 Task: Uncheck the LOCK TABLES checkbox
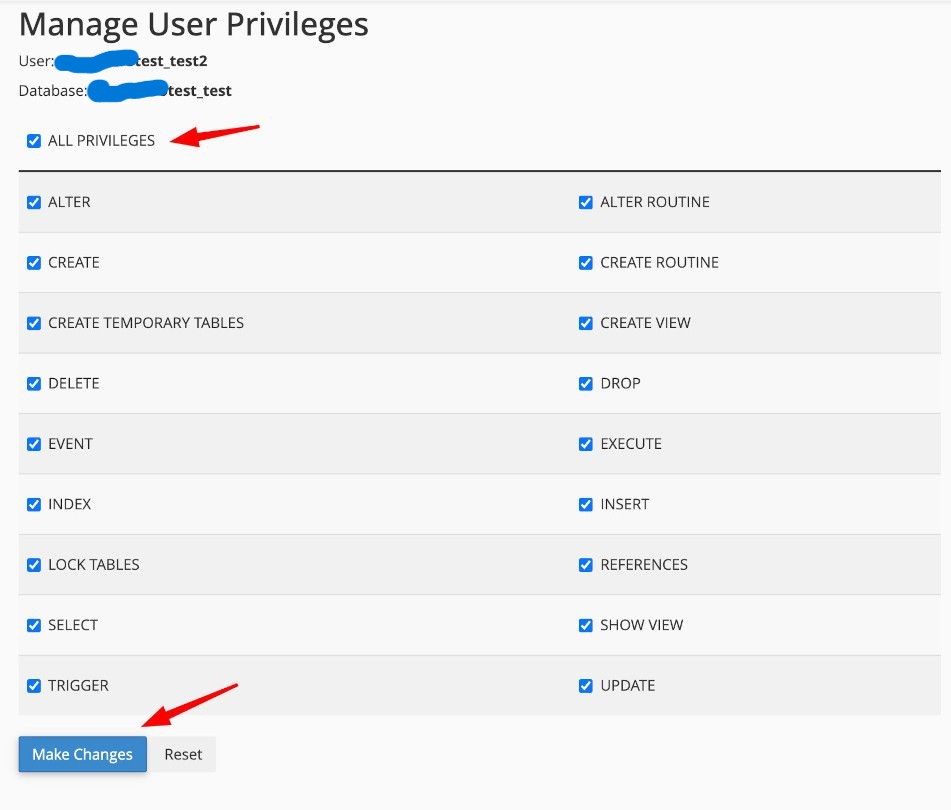coord(34,565)
